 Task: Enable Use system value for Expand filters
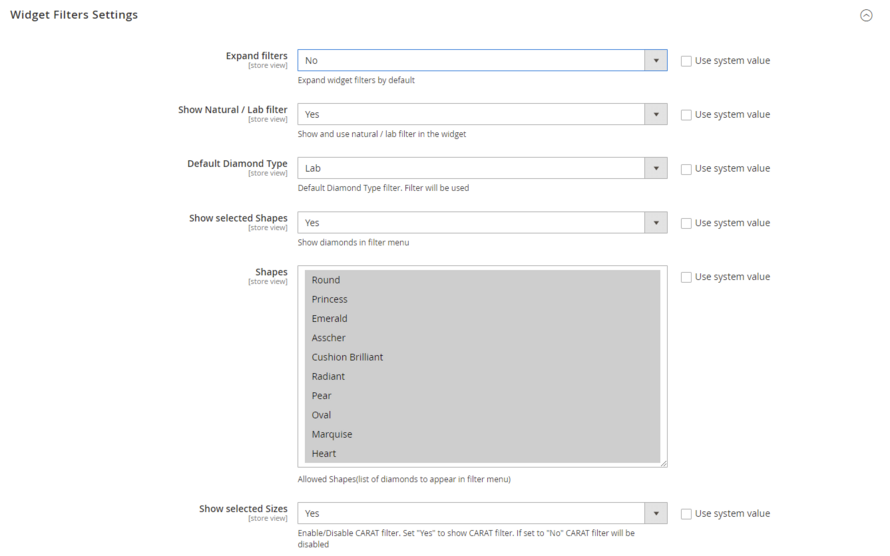click(686, 61)
